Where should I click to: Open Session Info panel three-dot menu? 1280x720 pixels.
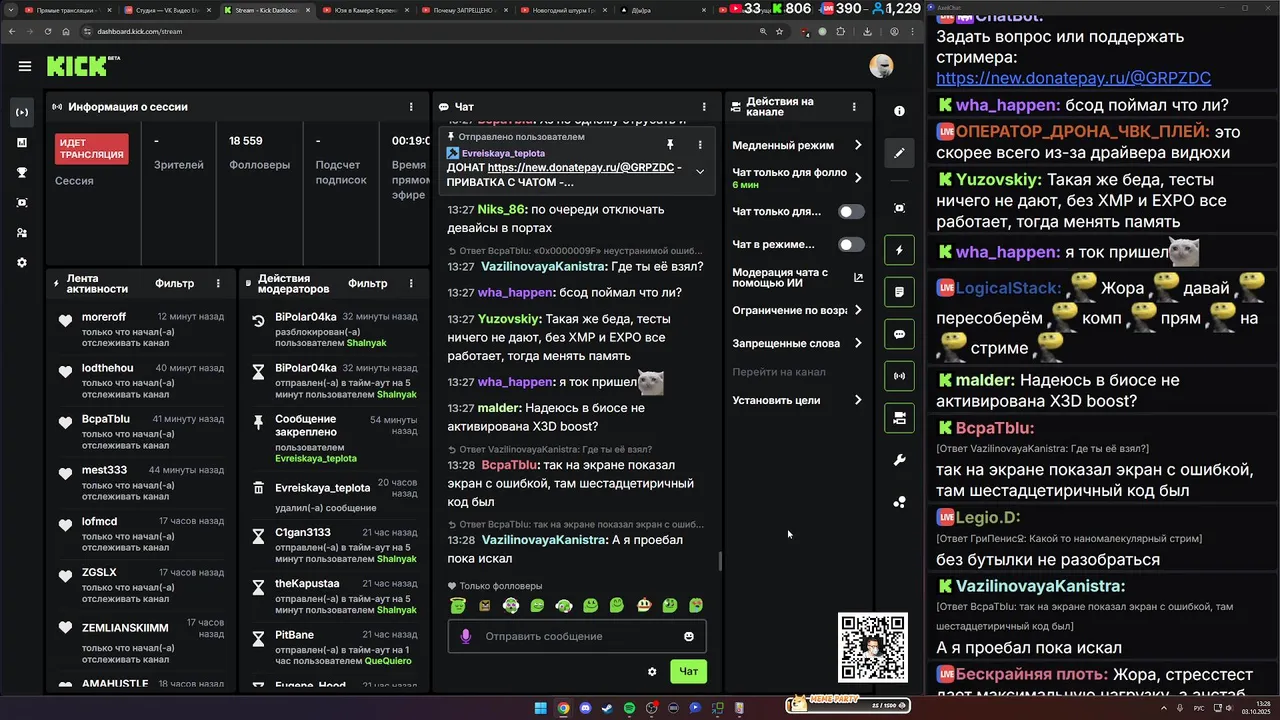pos(411,106)
